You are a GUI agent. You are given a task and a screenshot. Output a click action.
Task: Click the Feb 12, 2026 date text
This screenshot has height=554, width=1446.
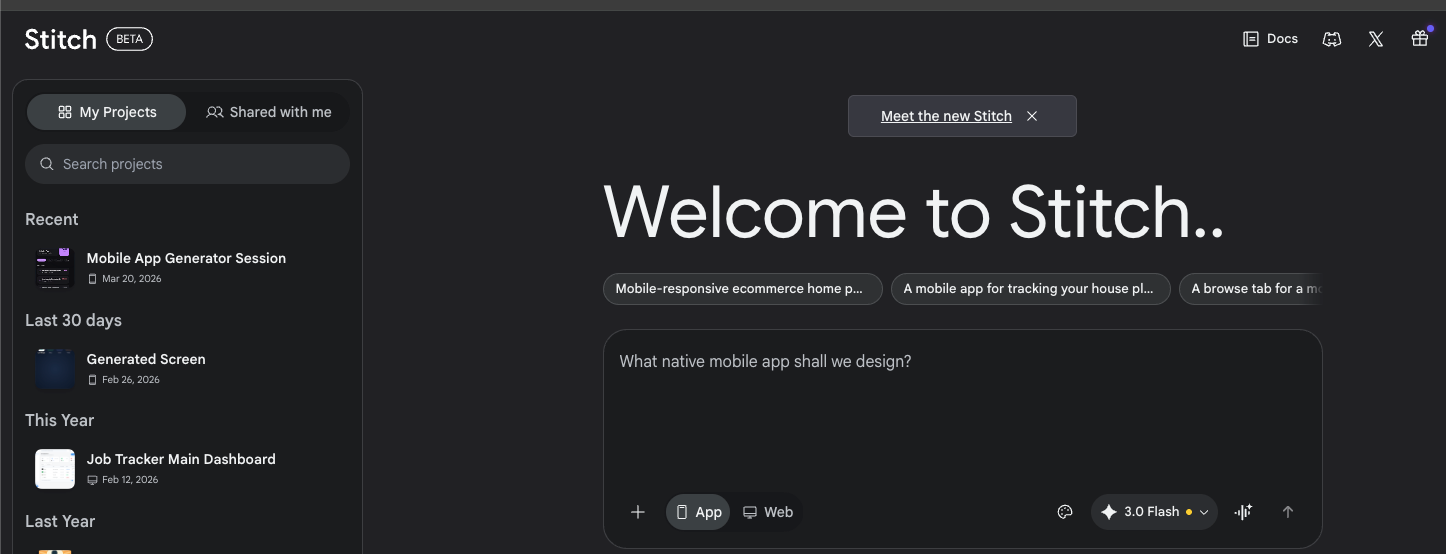130,480
